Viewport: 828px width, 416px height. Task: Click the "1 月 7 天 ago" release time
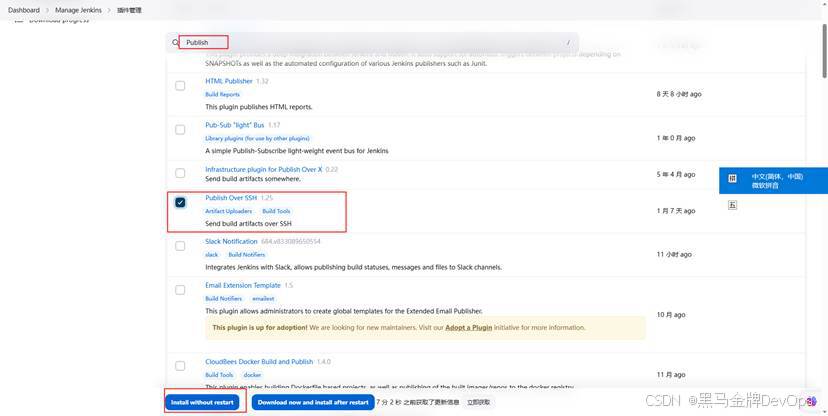676,211
